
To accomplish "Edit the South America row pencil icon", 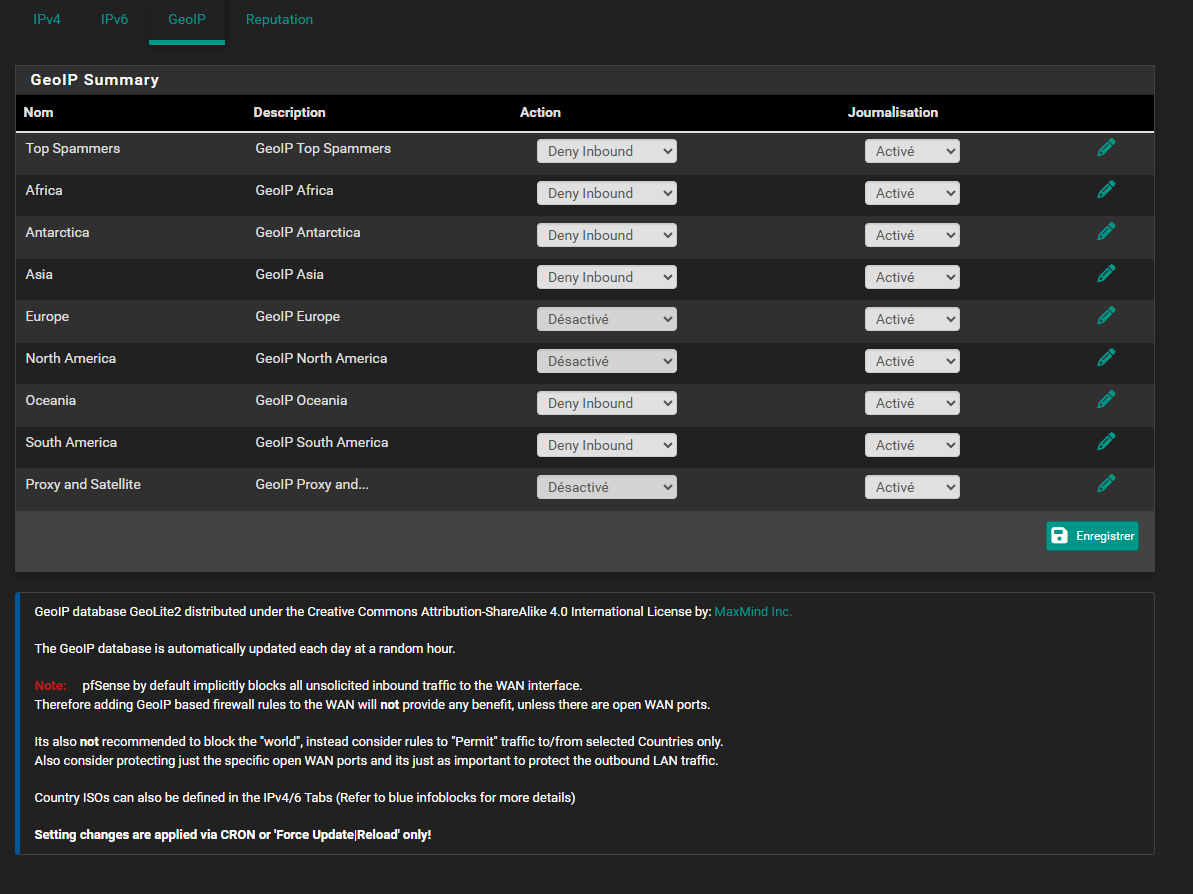I will (x=1106, y=441).
